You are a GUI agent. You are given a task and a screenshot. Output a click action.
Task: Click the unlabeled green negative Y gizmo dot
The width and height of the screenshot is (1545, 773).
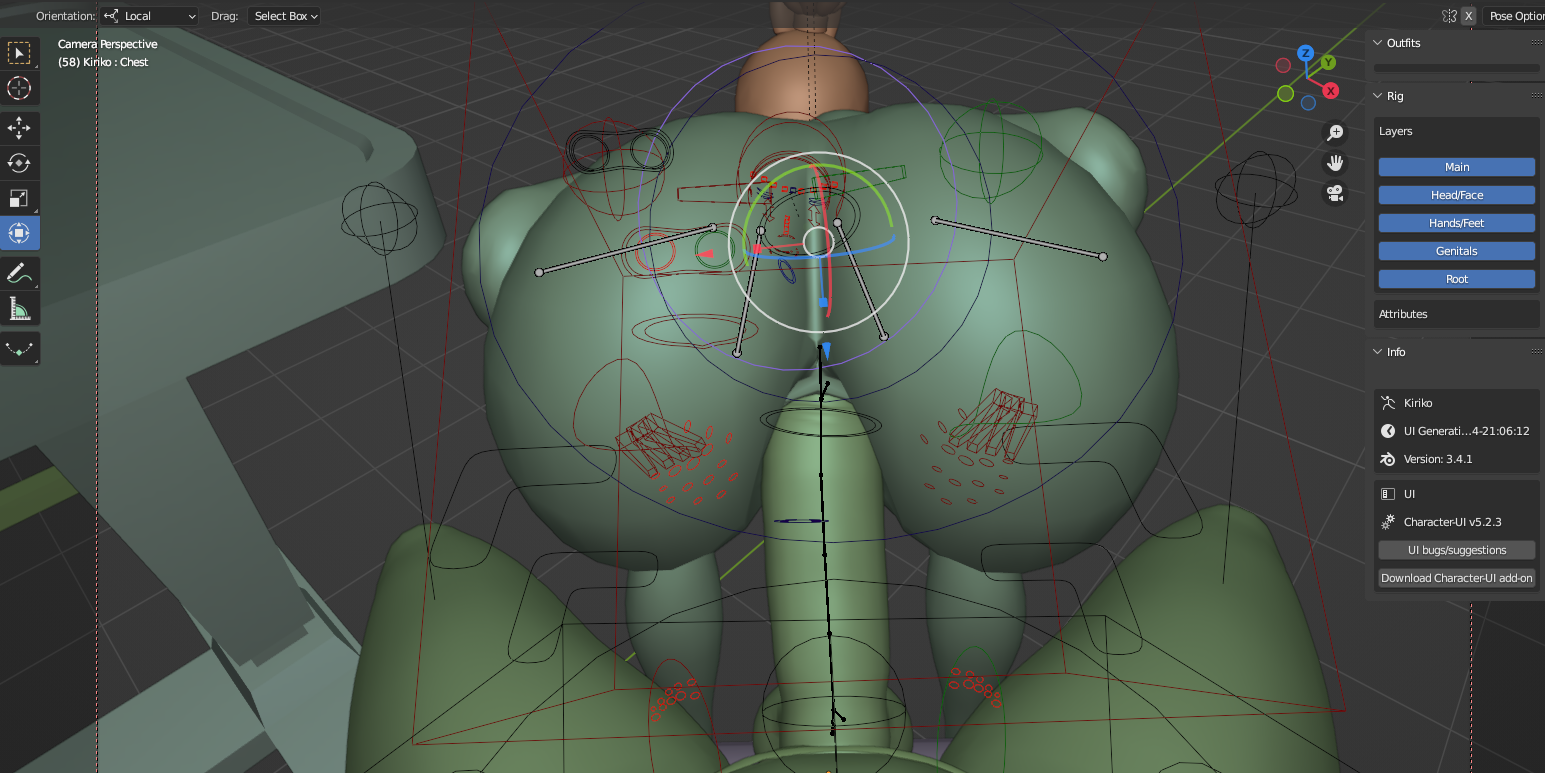(1285, 94)
